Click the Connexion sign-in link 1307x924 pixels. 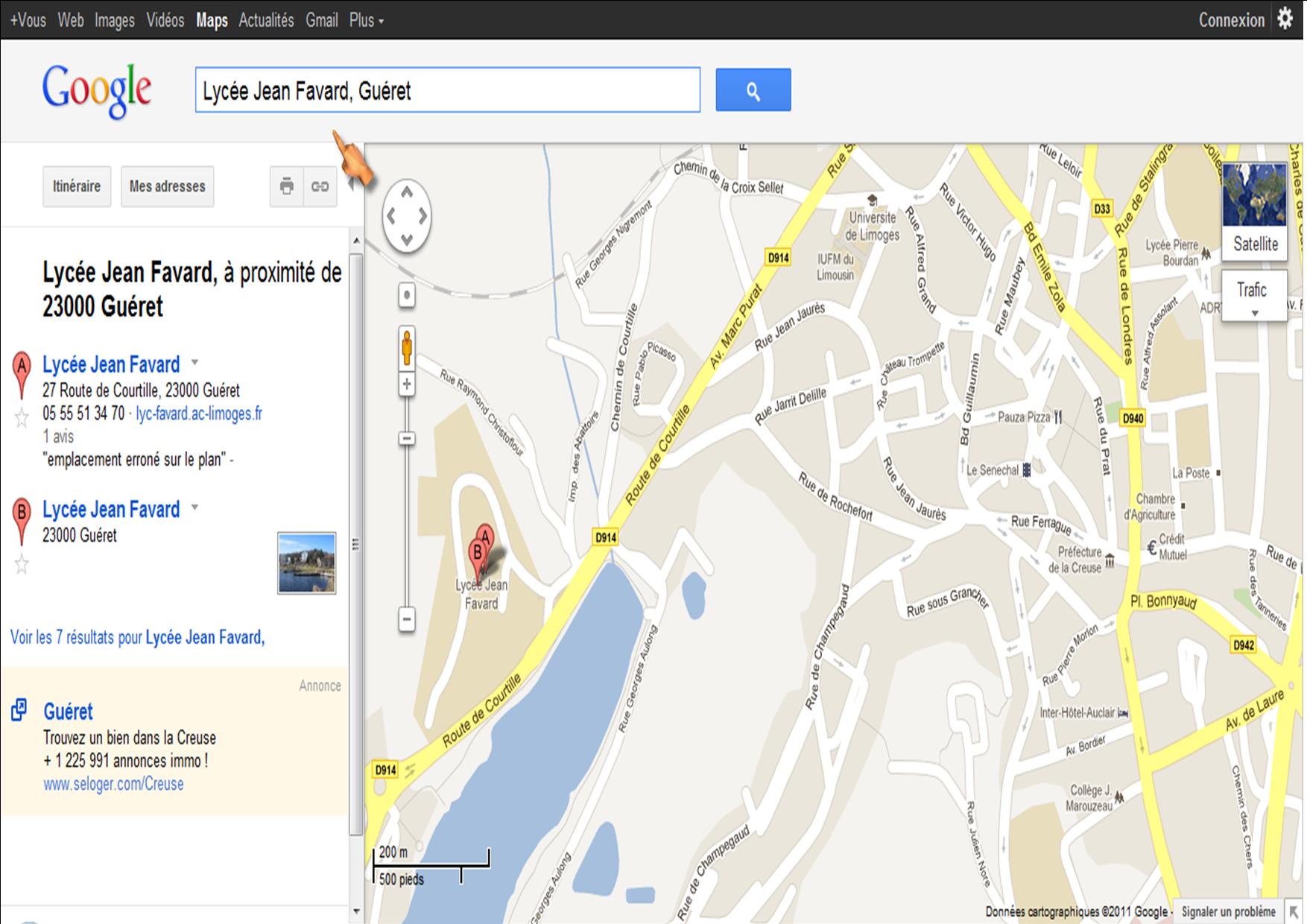[x=1231, y=20]
